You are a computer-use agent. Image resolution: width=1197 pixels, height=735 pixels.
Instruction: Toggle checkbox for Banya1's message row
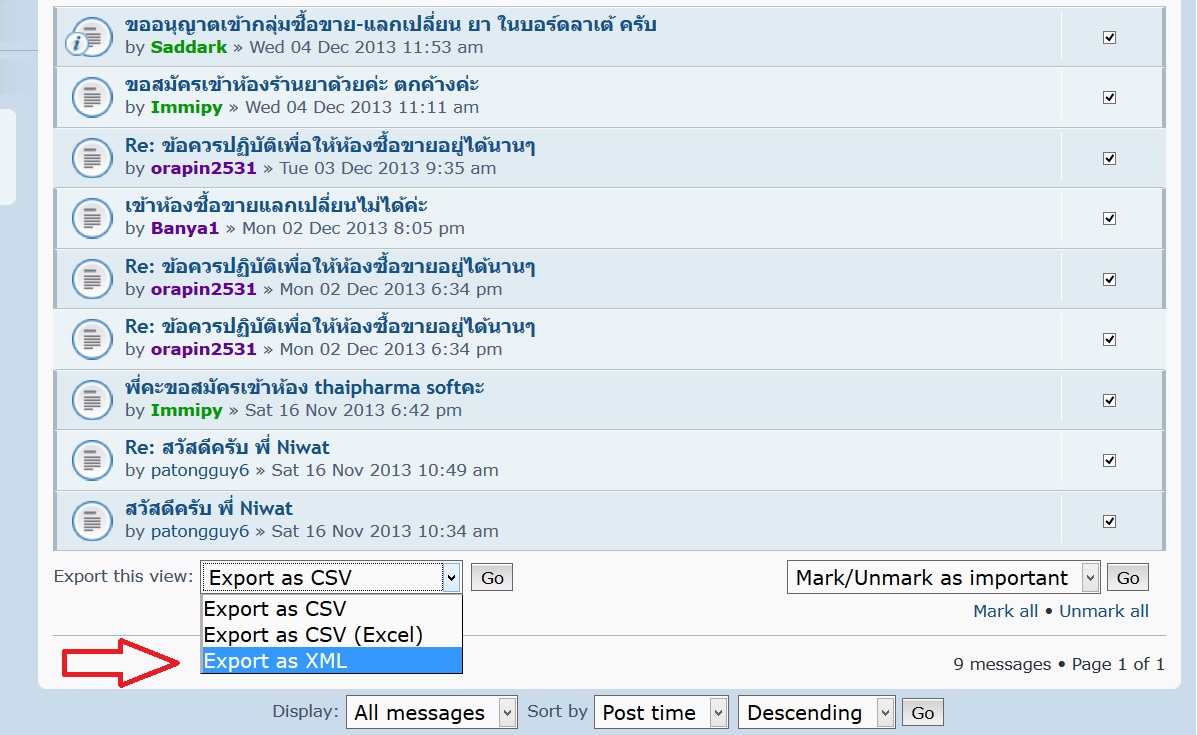point(1109,218)
